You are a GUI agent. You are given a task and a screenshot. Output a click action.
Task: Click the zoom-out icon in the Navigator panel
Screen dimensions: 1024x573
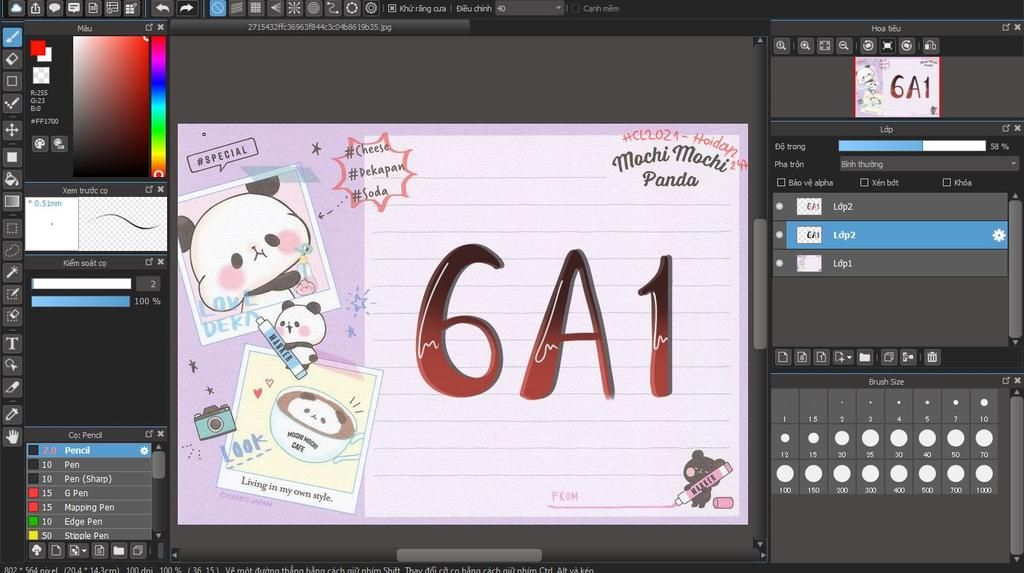[844, 46]
